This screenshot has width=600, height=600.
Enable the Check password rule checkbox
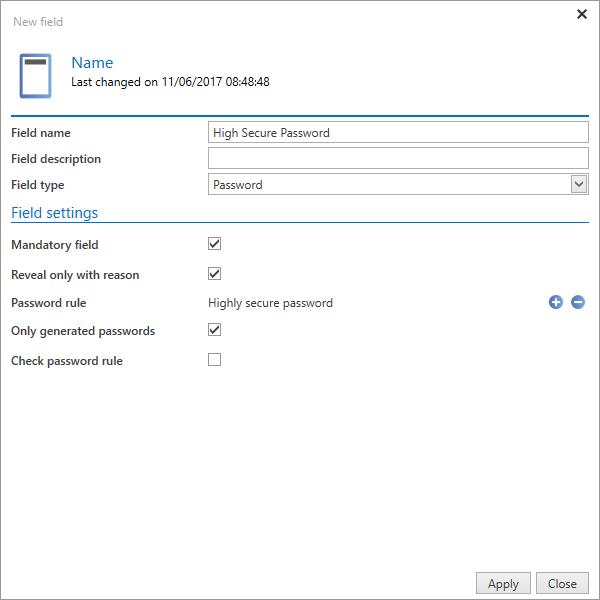[x=214, y=360]
